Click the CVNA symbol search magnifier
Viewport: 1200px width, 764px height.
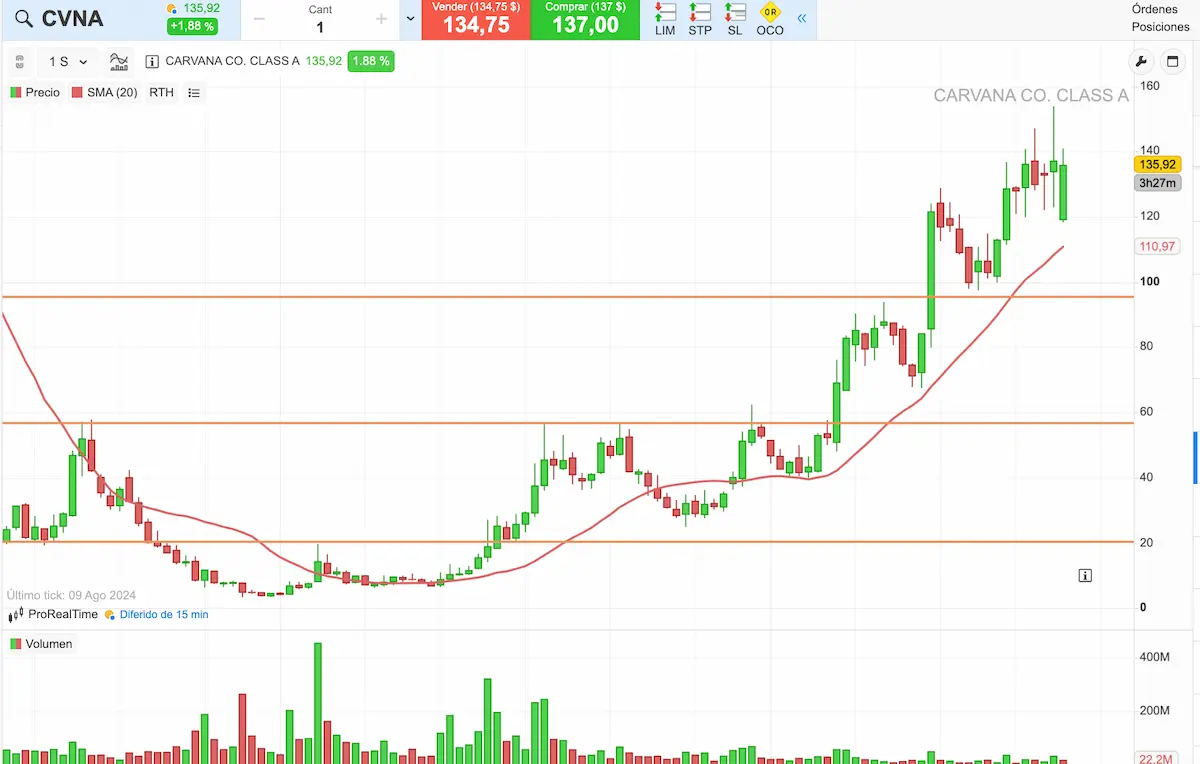(24, 20)
